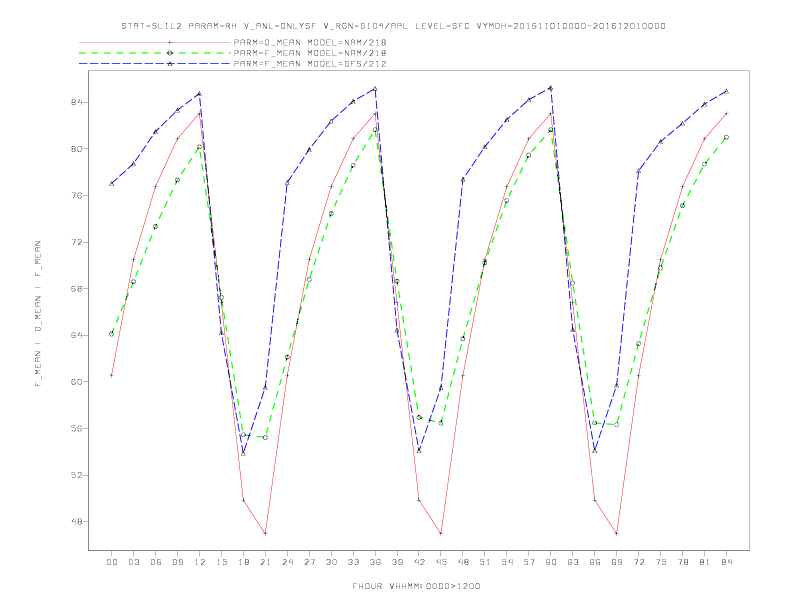Image resolution: width=792 pixels, height=612 pixels.
Task: Click x-axis tick label 51
Action: coord(485,562)
